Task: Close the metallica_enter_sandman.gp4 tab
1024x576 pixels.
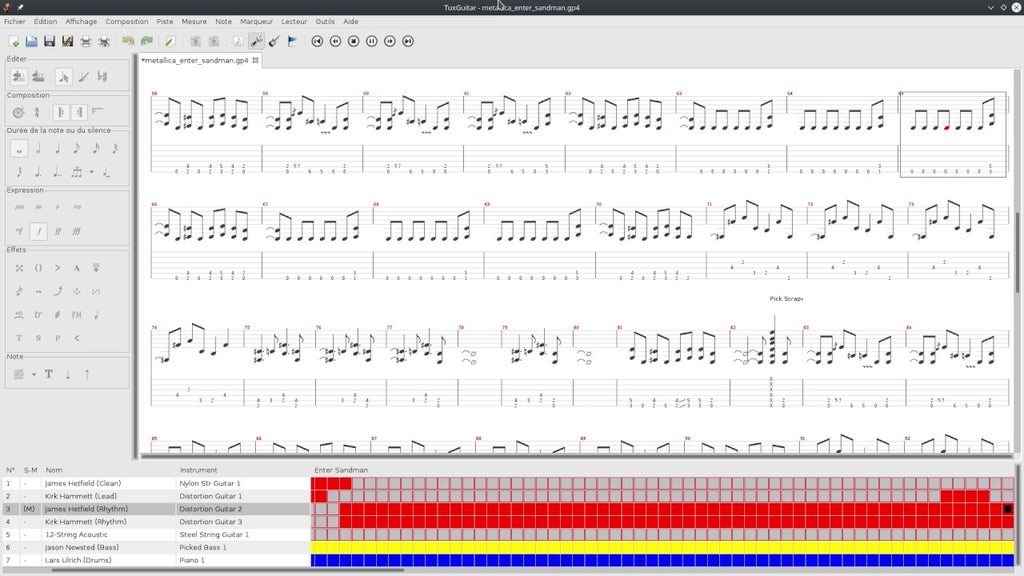Action: pyautogui.click(x=255, y=60)
